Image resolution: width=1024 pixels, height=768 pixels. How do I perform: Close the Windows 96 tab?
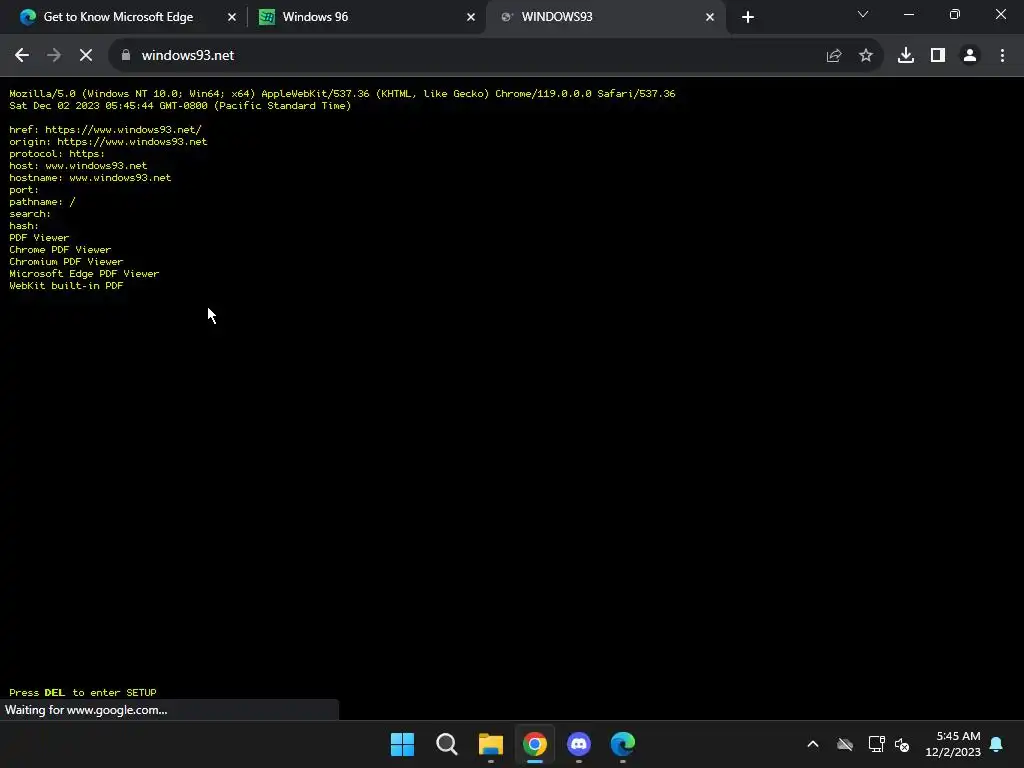pyautogui.click(x=471, y=17)
